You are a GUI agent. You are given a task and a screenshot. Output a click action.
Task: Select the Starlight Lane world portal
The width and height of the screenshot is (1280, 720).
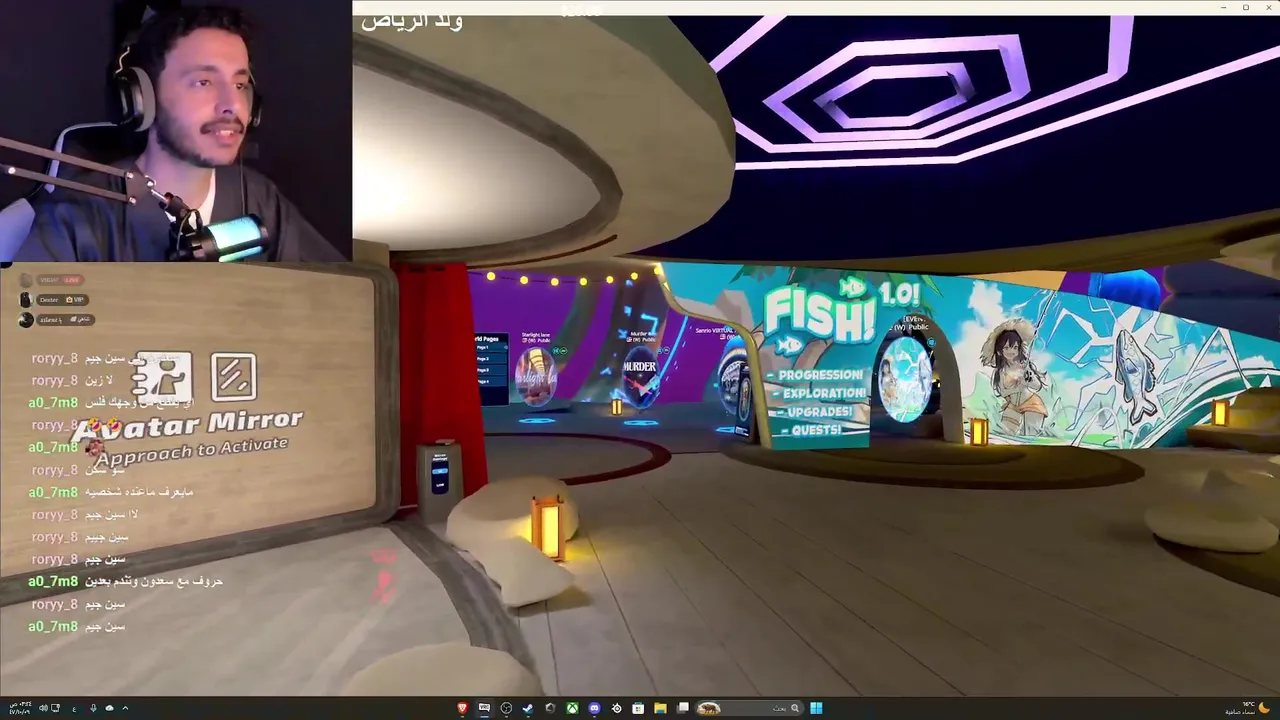[x=536, y=376]
